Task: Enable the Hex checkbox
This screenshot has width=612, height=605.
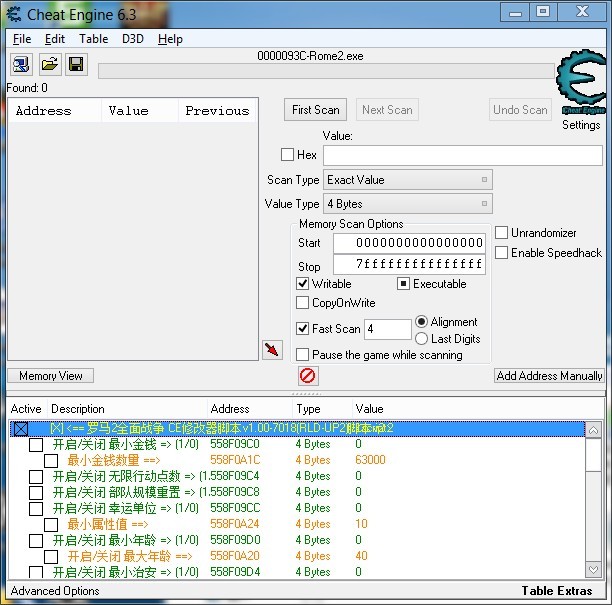Action: 287,154
